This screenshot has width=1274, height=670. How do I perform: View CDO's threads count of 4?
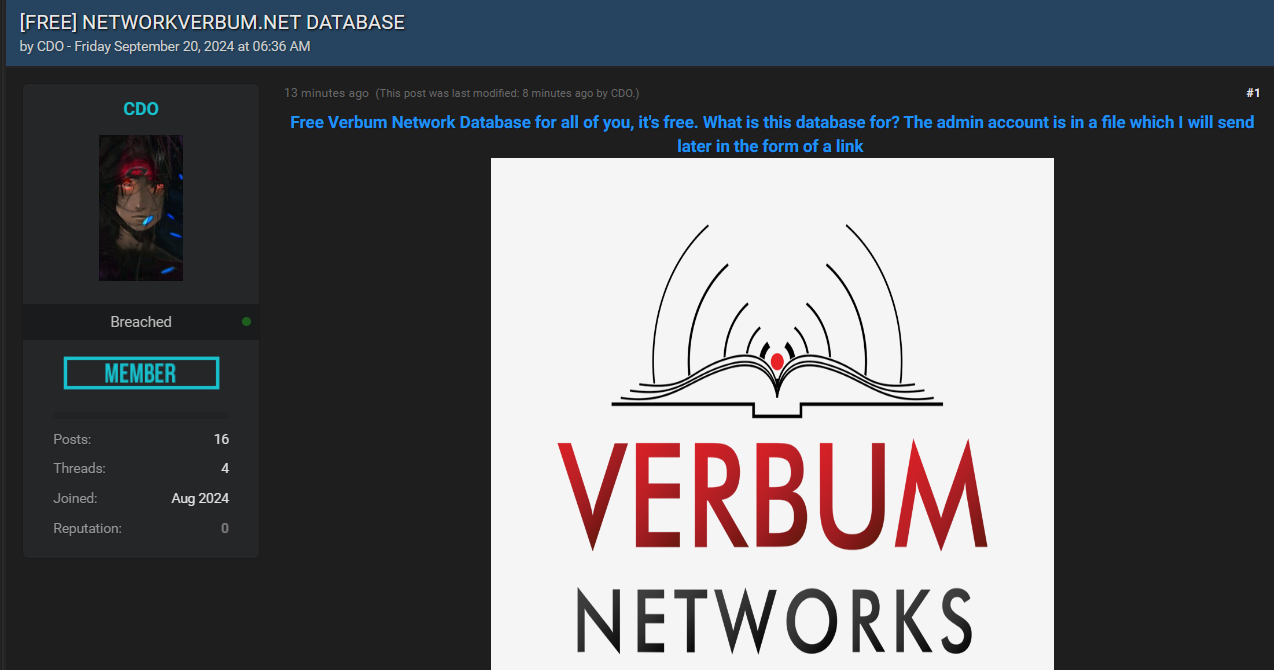225,468
